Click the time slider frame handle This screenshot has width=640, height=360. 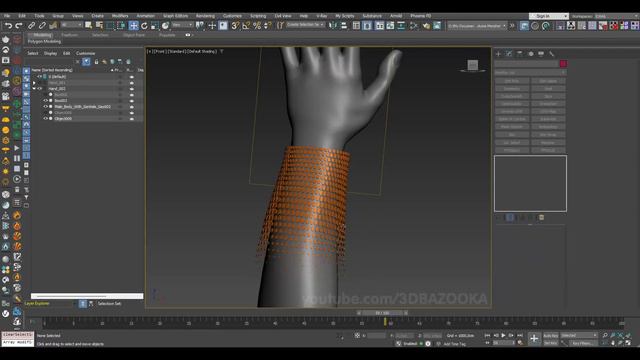(x=382, y=313)
